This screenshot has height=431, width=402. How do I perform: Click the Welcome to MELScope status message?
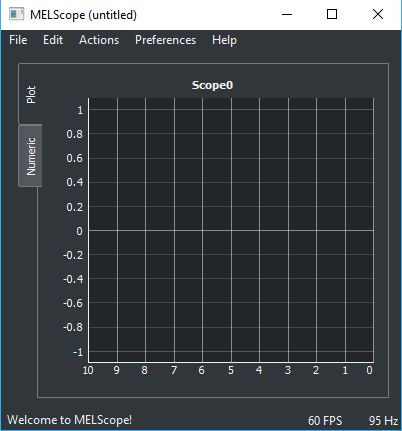pyautogui.click(x=69, y=420)
